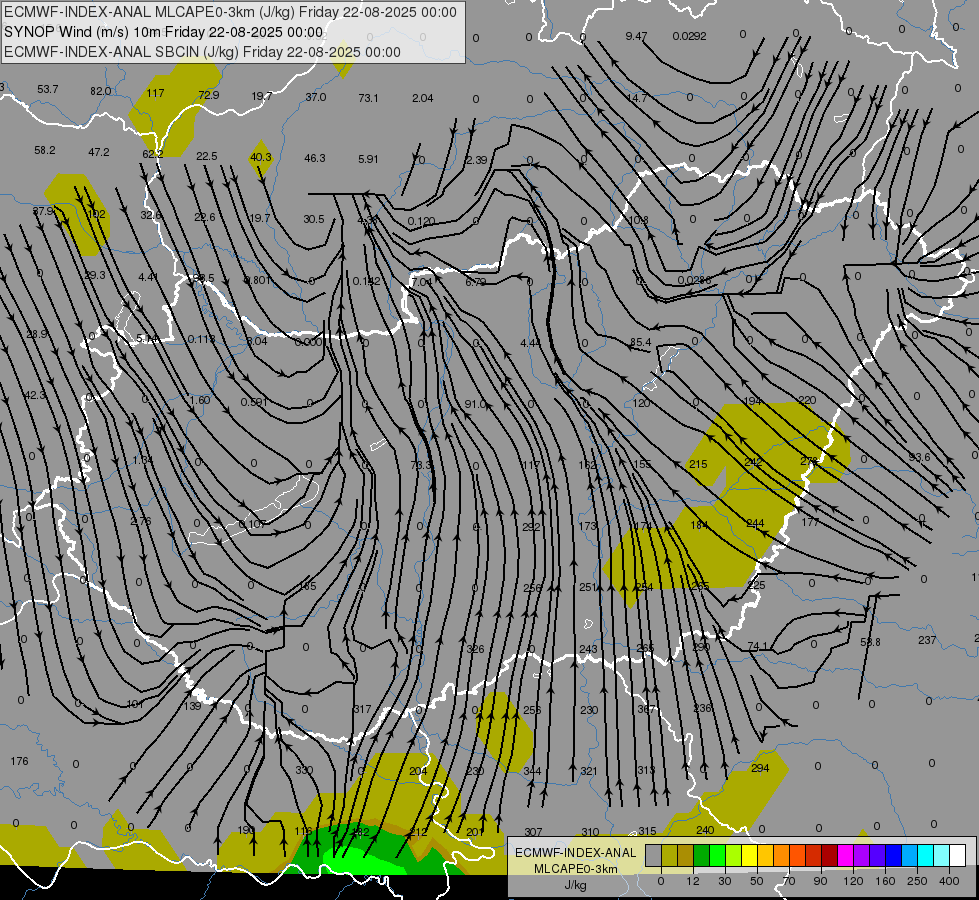Viewport: 979px width, 900px height.
Task: Click the grid value 73.1
Action: pyautogui.click(x=368, y=98)
